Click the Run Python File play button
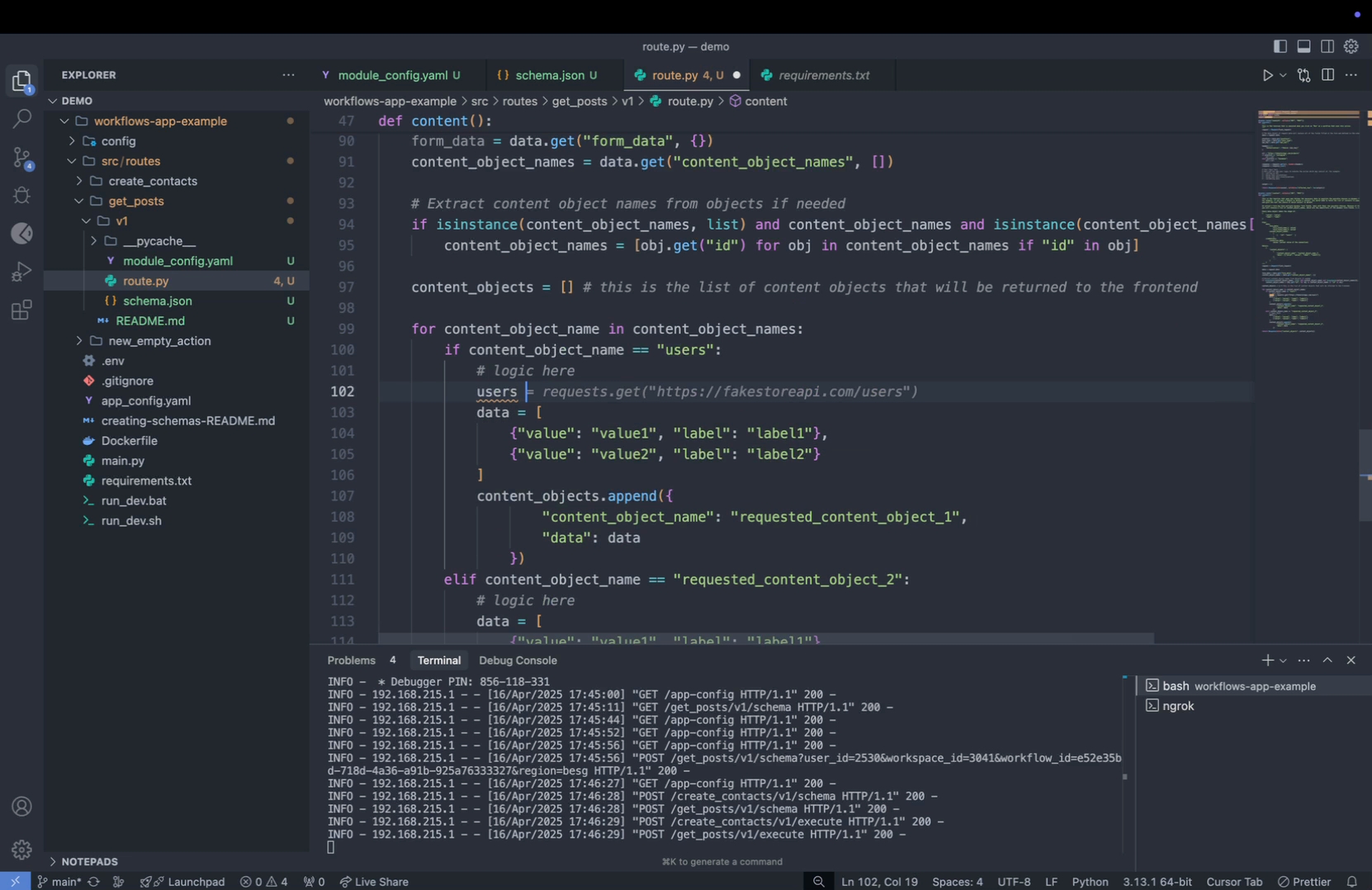Viewport: 1372px width, 890px height. (x=1267, y=75)
